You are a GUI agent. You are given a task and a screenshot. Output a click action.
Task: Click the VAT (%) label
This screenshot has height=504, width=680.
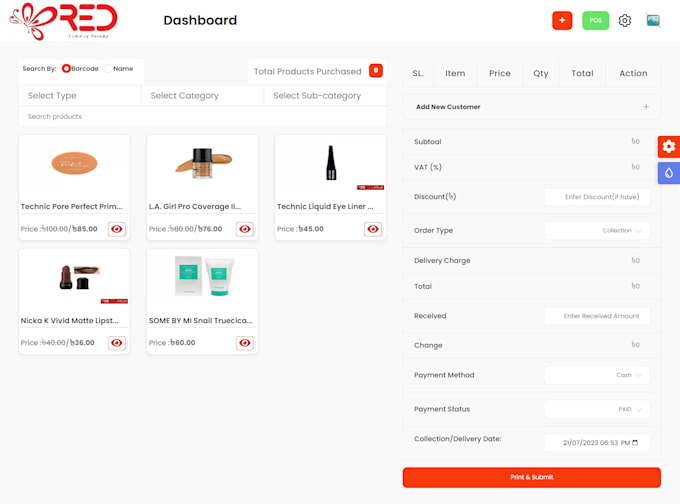coord(428,167)
